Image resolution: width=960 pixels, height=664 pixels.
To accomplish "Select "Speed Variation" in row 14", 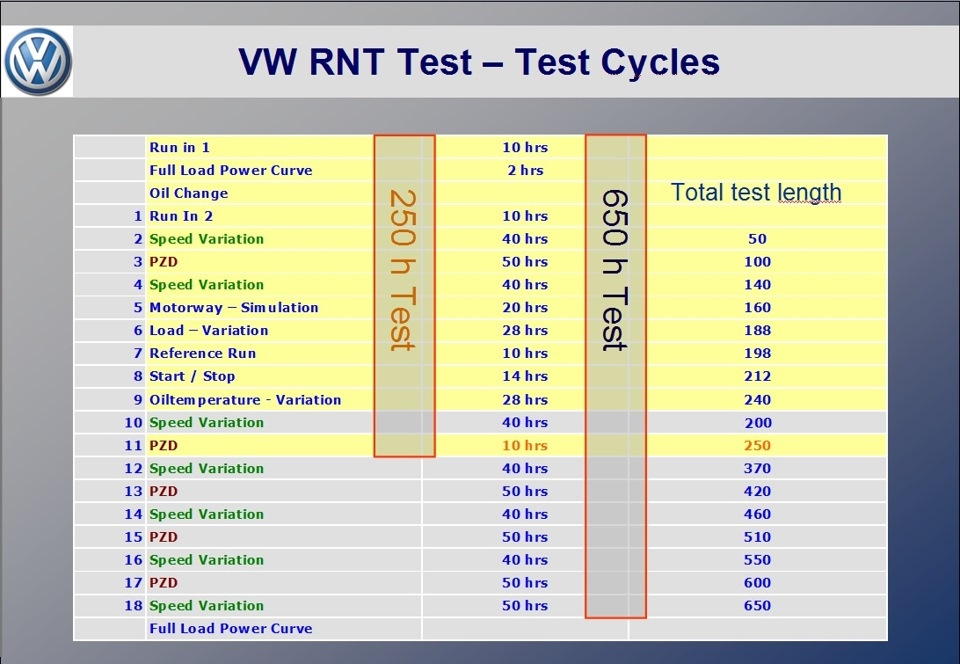I will (206, 514).
